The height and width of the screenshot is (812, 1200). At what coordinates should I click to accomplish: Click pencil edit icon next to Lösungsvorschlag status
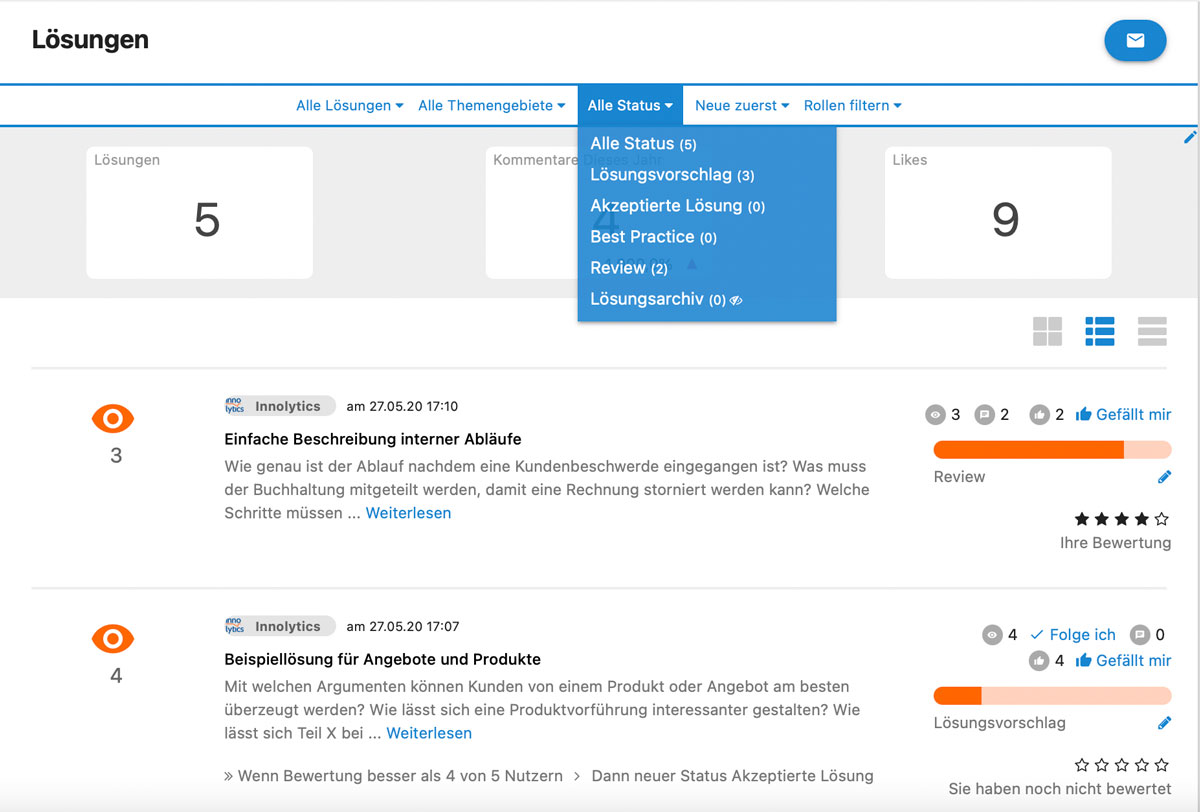click(x=1164, y=723)
